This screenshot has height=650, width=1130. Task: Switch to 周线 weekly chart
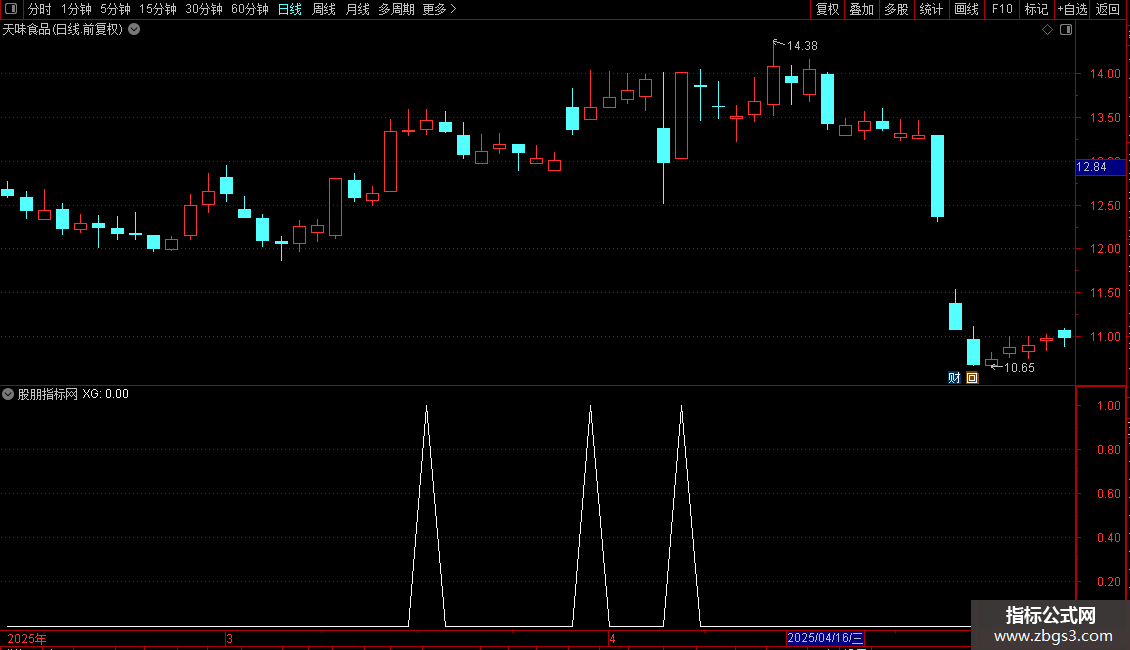tap(324, 9)
